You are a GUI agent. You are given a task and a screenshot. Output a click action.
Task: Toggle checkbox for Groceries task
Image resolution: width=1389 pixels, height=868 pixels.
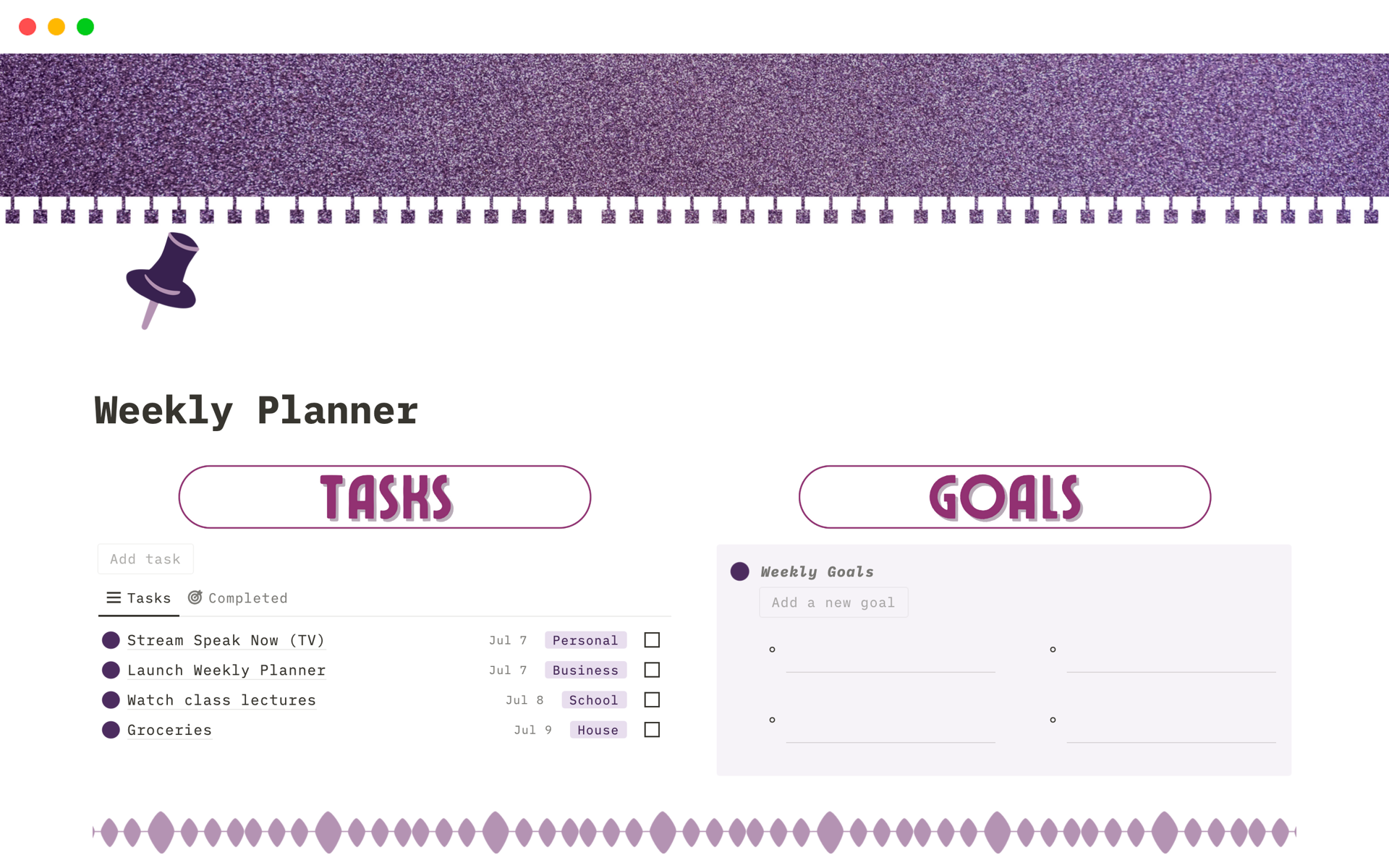(651, 729)
